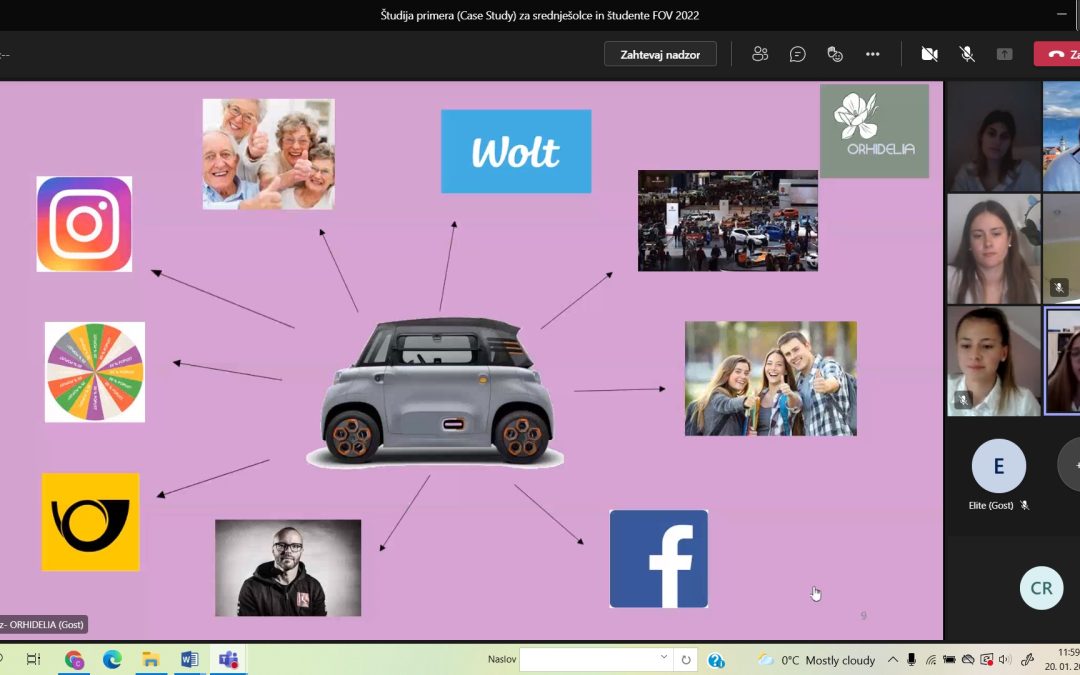
Task: Click the ORHIDELIA (Gost) presenter label
Action: (x=43, y=625)
